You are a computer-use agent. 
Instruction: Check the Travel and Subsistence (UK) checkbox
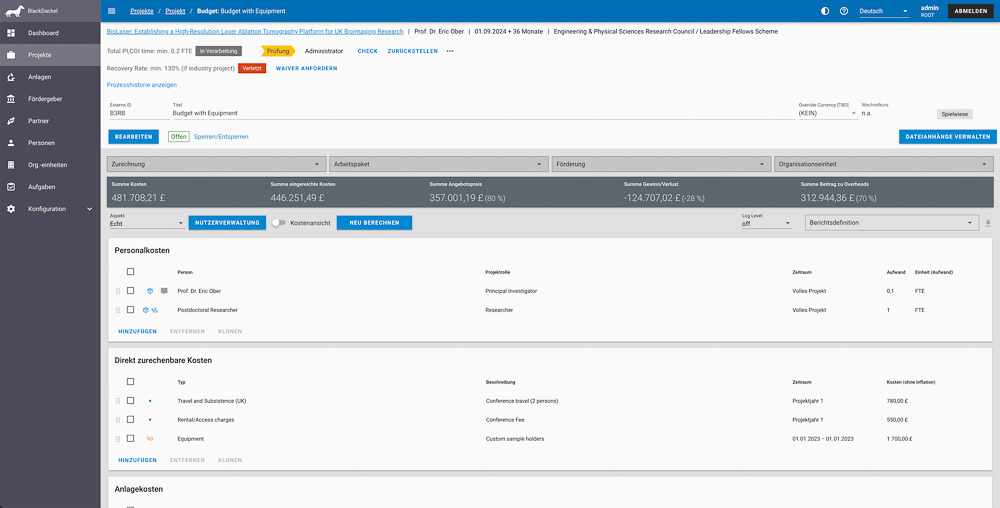coord(130,401)
